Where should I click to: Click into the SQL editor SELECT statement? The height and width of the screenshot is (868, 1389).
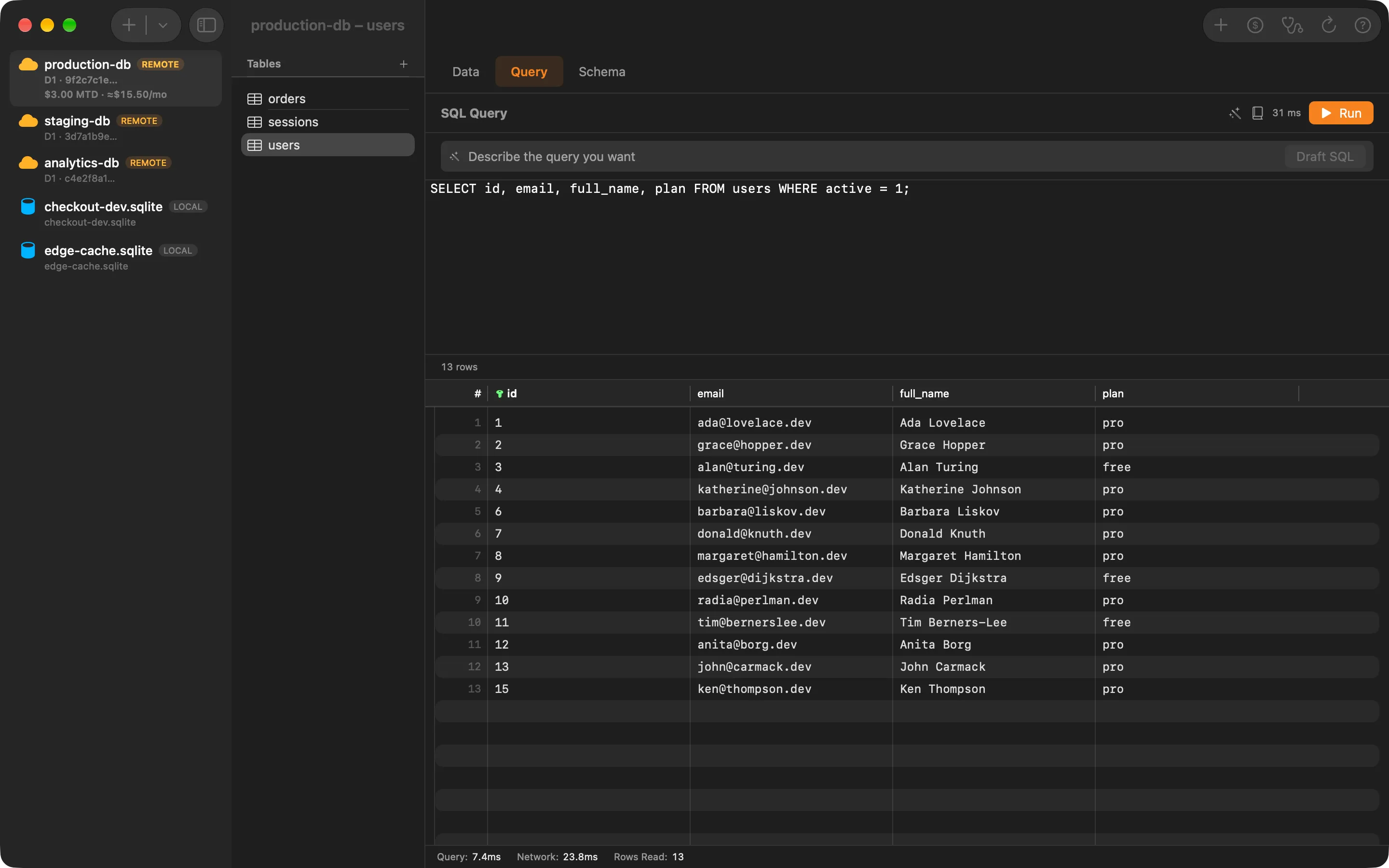click(669, 189)
